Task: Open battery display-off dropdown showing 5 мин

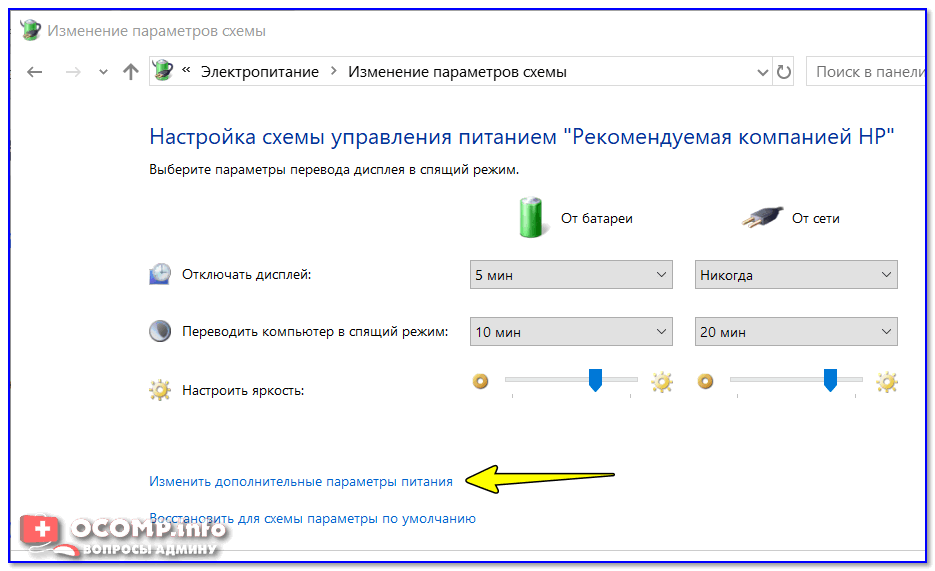Action: [571, 275]
